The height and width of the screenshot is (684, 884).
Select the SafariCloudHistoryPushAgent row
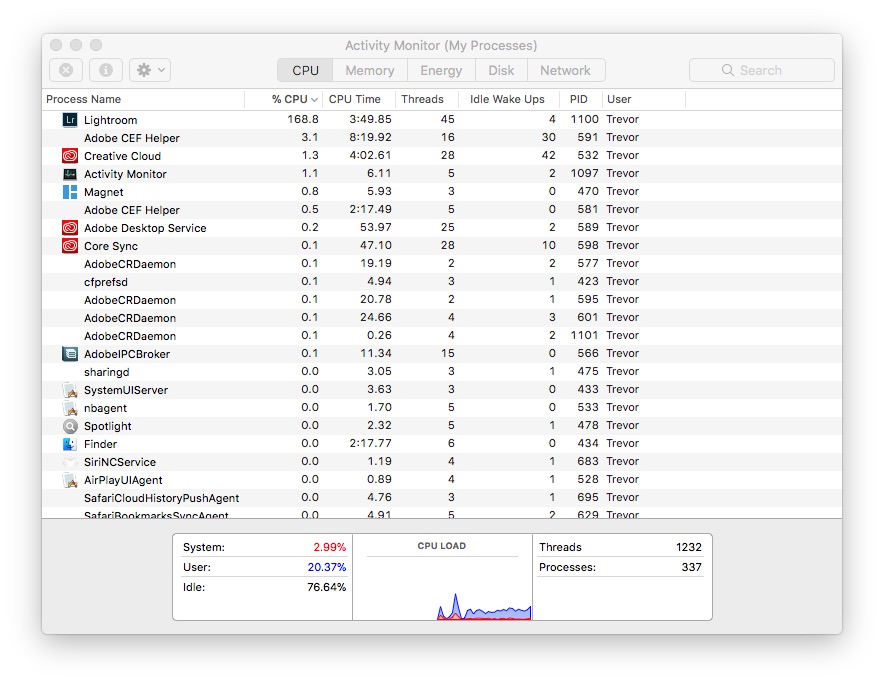pyautogui.click(x=442, y=498)
